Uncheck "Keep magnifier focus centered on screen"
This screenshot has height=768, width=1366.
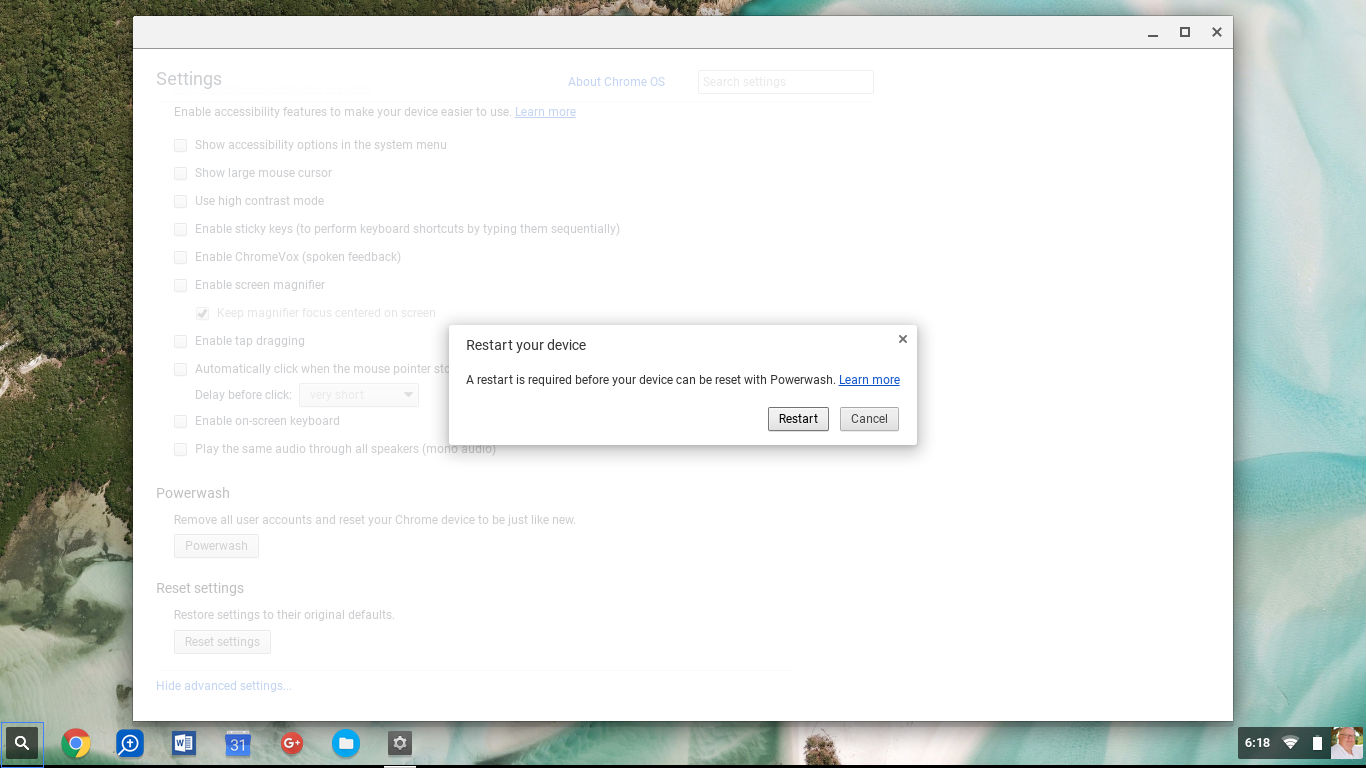(x=202, y=313)
